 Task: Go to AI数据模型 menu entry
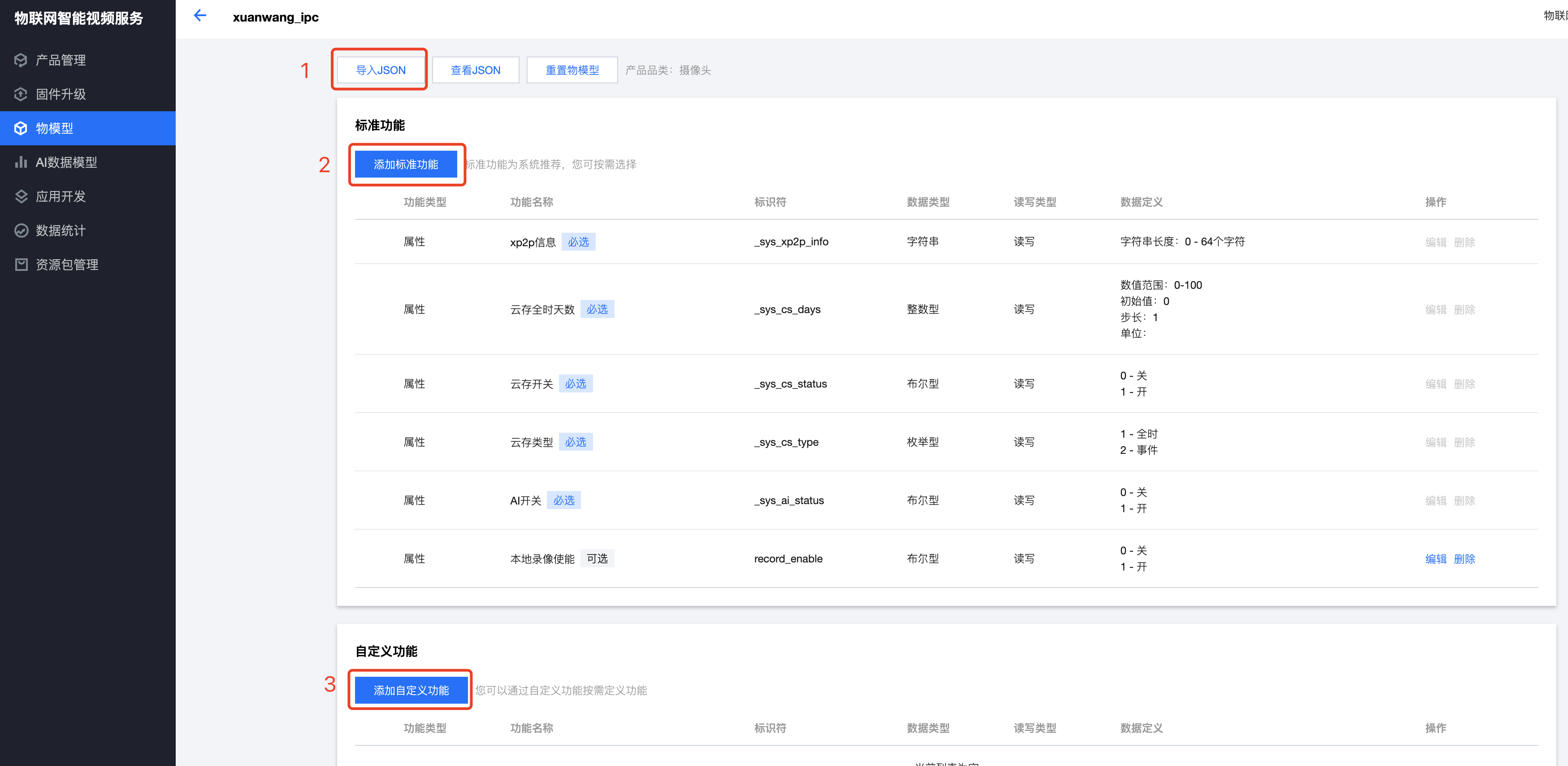click(x=66, y=162)
